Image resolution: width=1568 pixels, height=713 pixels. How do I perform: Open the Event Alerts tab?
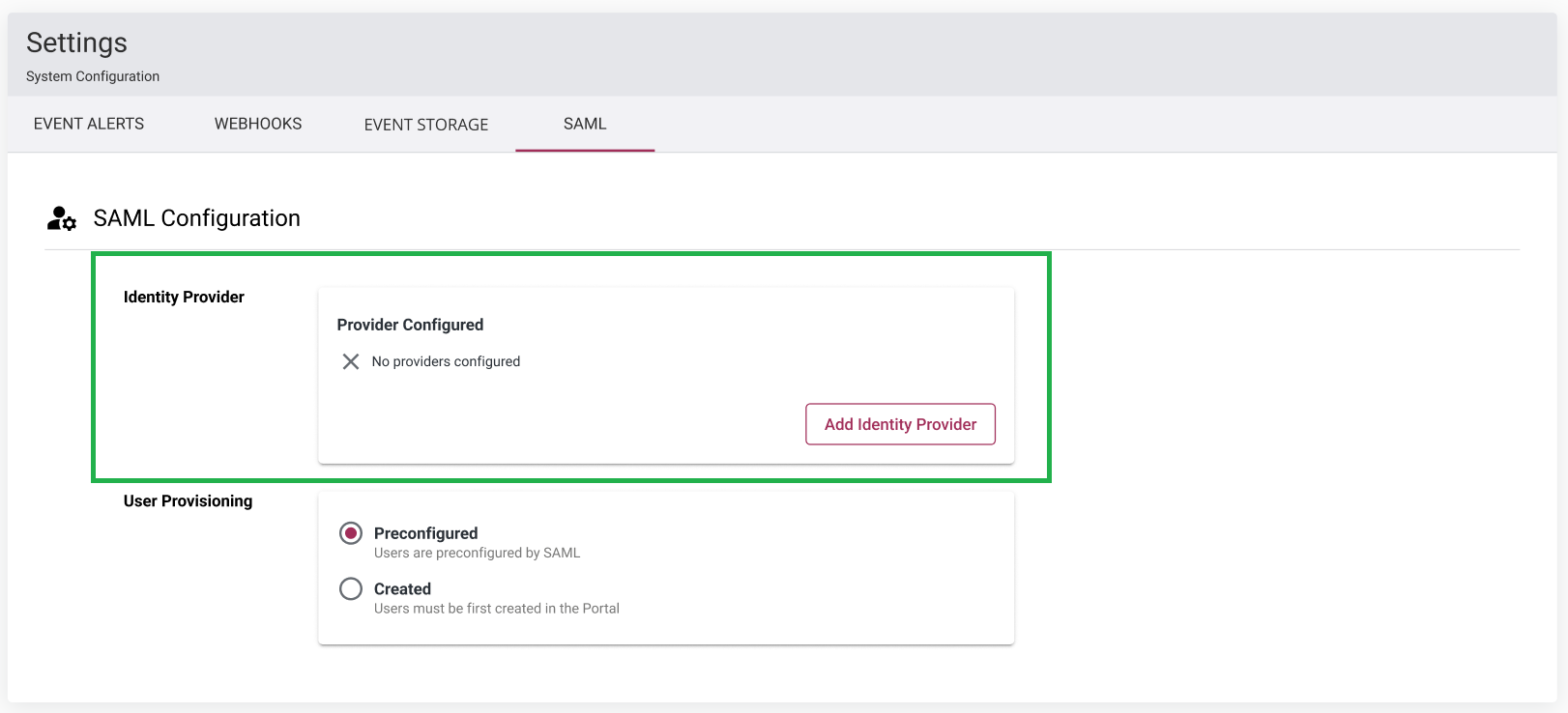click(x=89, y=124)
